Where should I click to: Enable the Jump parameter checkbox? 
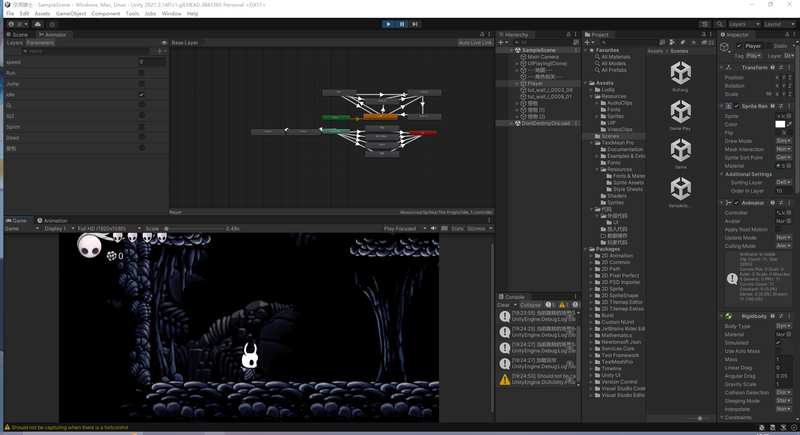(141, 84)
